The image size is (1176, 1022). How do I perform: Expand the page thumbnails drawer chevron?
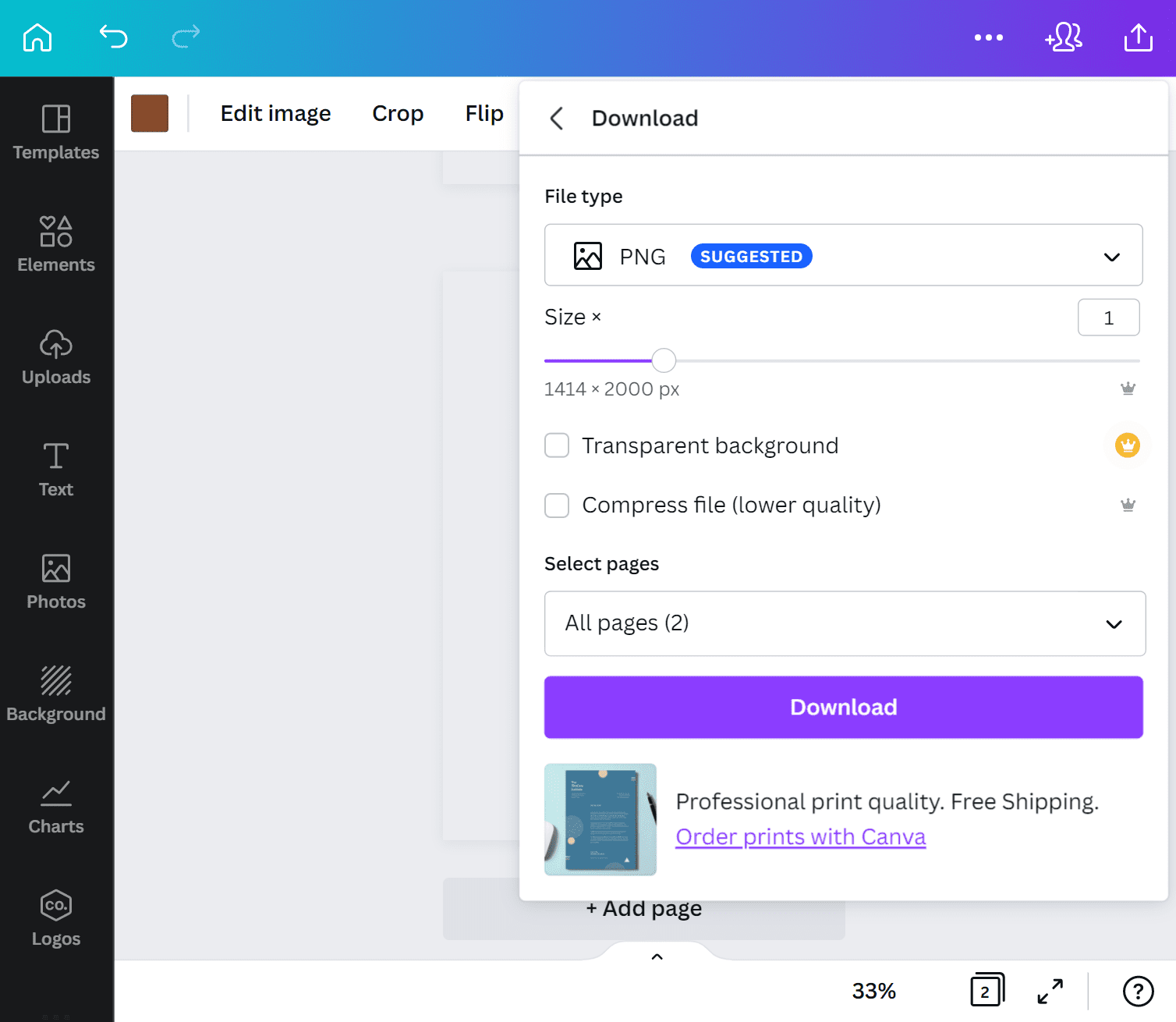[657, 956]
